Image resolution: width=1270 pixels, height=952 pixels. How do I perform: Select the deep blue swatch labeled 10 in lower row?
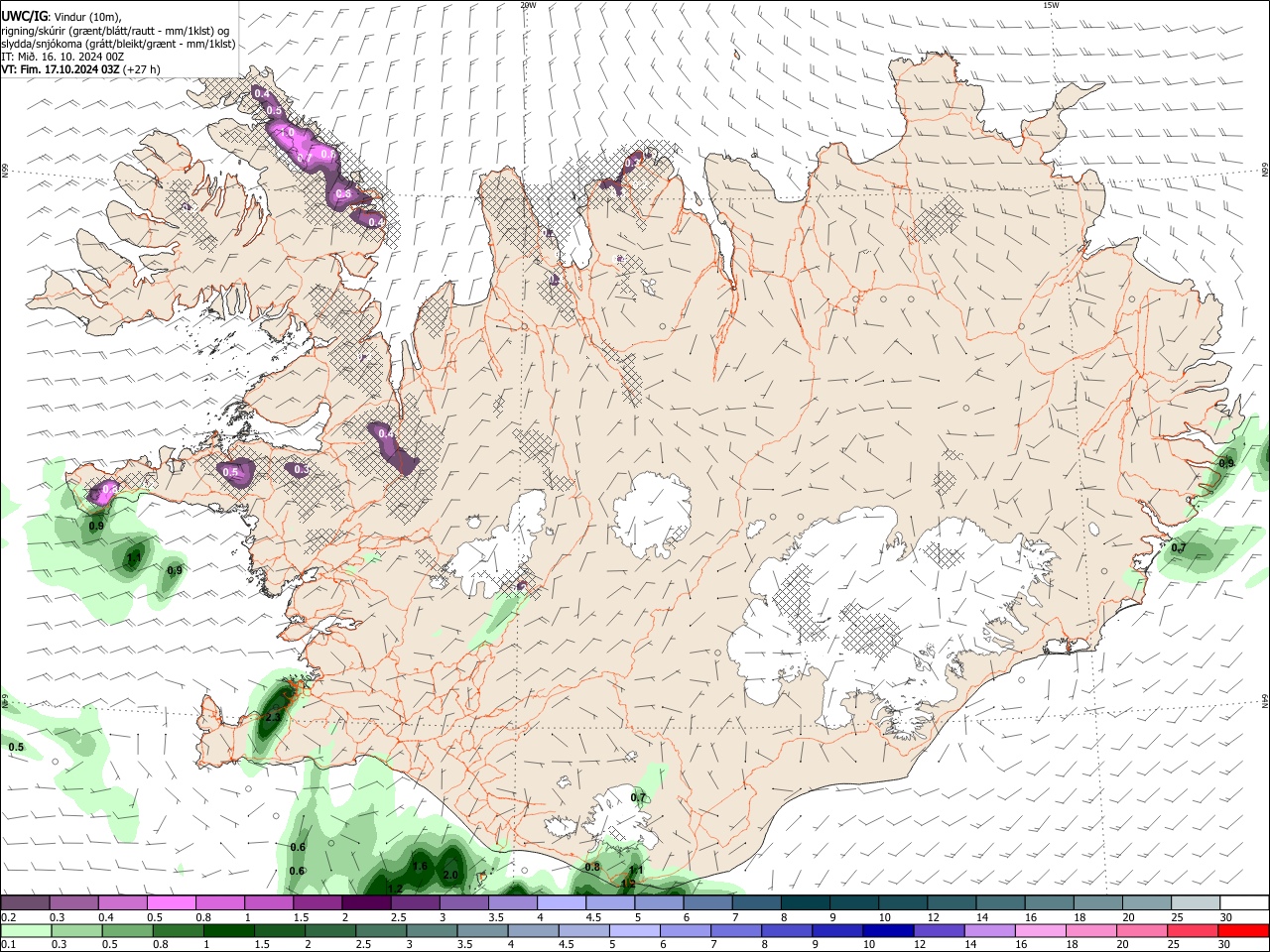888,930
